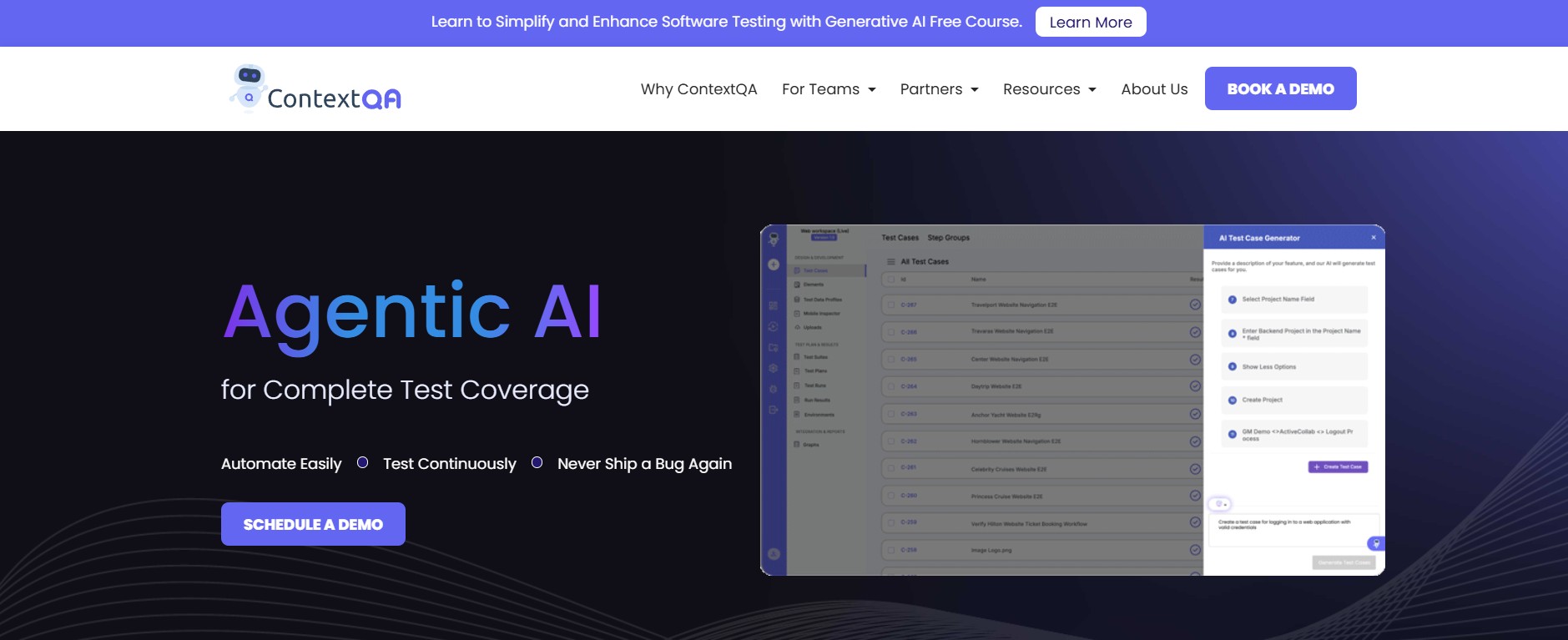
Task: Click the floating bot icon beside the prompt box
Action: pyautogui.click(x=1376, y=544)
